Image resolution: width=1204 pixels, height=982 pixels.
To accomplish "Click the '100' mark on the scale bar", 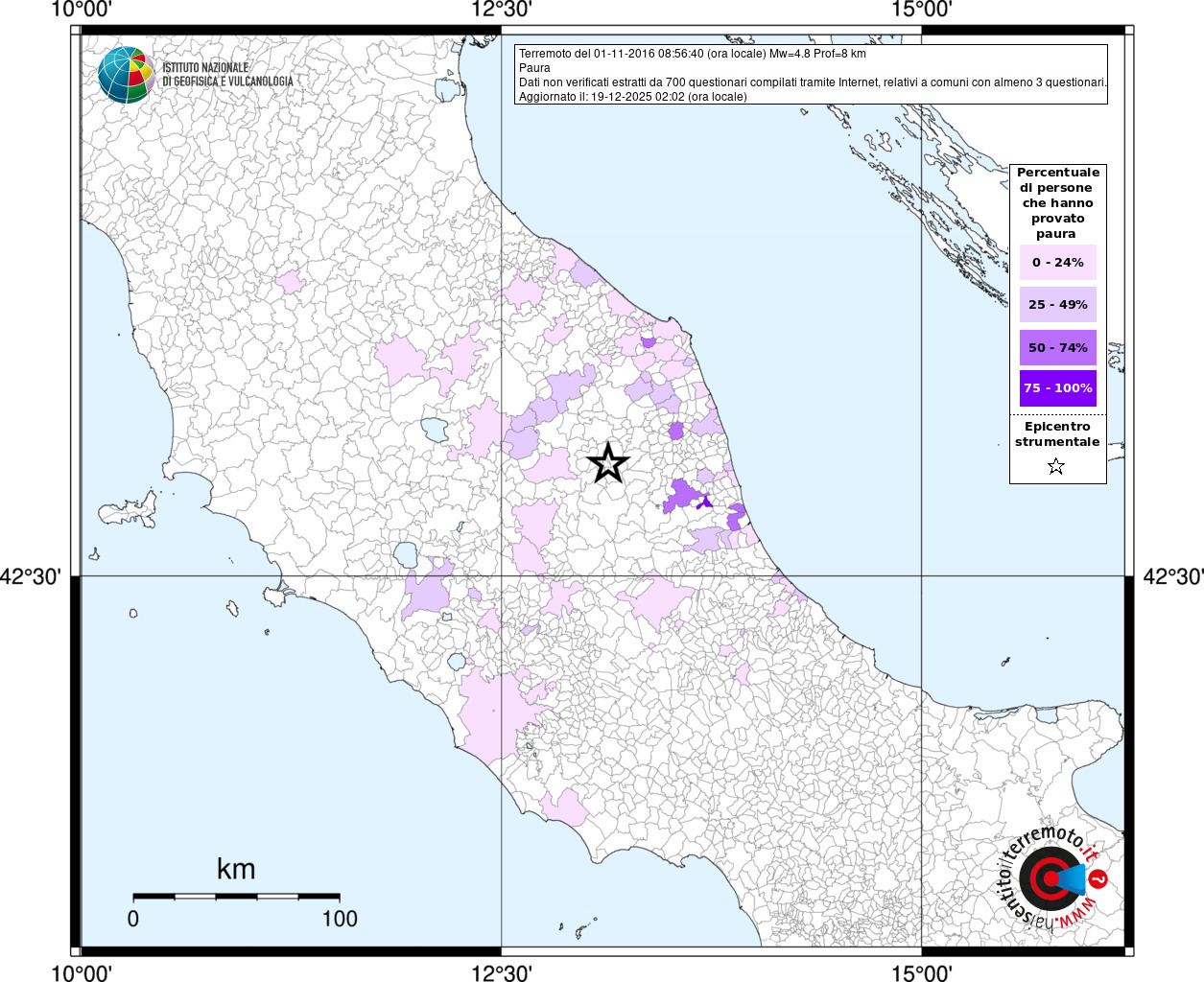I will point(339,919).
